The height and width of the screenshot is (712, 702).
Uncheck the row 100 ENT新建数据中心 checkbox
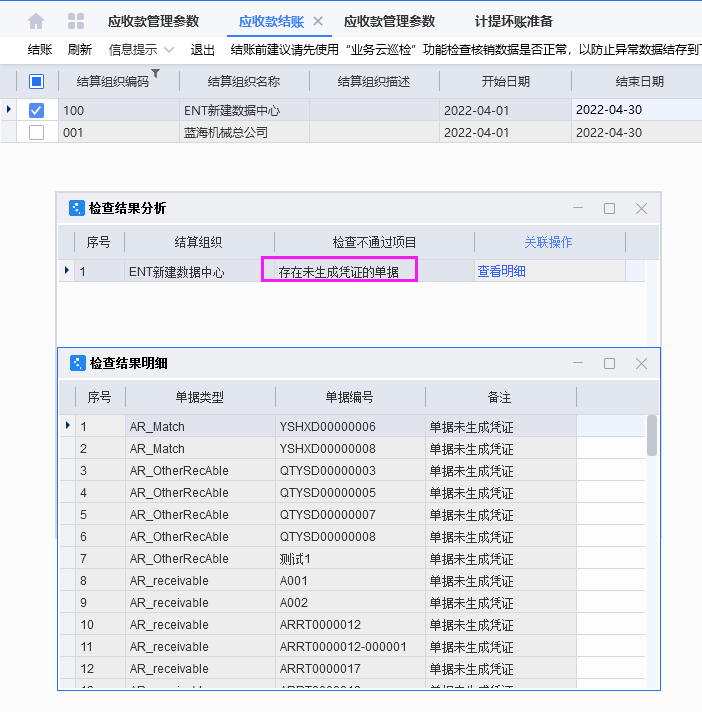37,111
